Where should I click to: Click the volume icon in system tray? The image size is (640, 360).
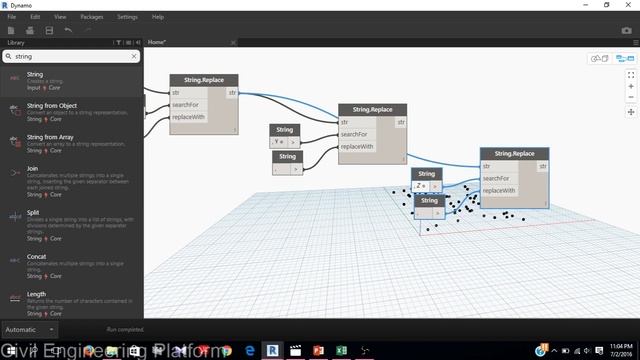click(x=587, y=351)
